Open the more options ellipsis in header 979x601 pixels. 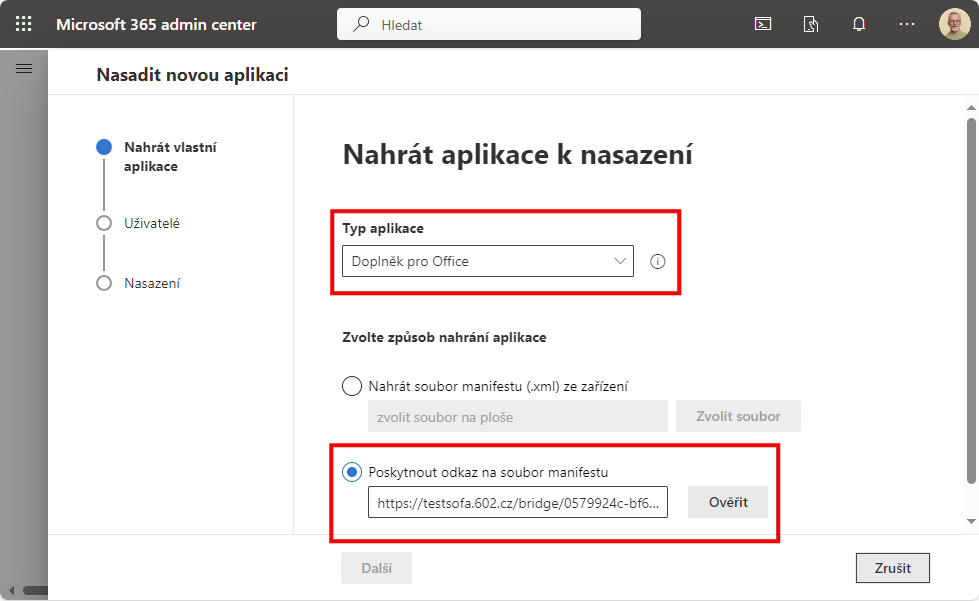pyautogui.click(x=907, y=24)
